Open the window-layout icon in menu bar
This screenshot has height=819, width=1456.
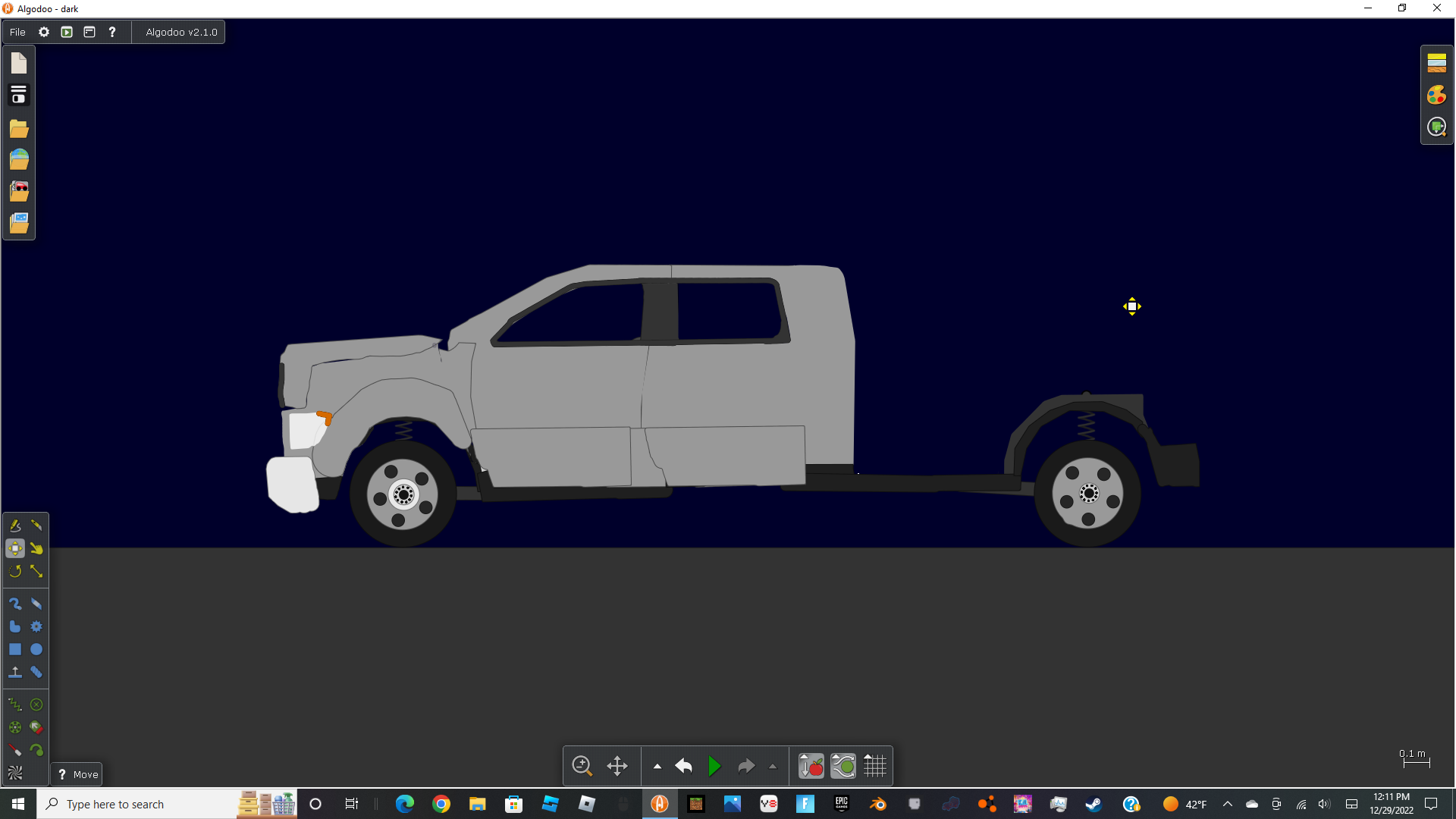point(89,32)
